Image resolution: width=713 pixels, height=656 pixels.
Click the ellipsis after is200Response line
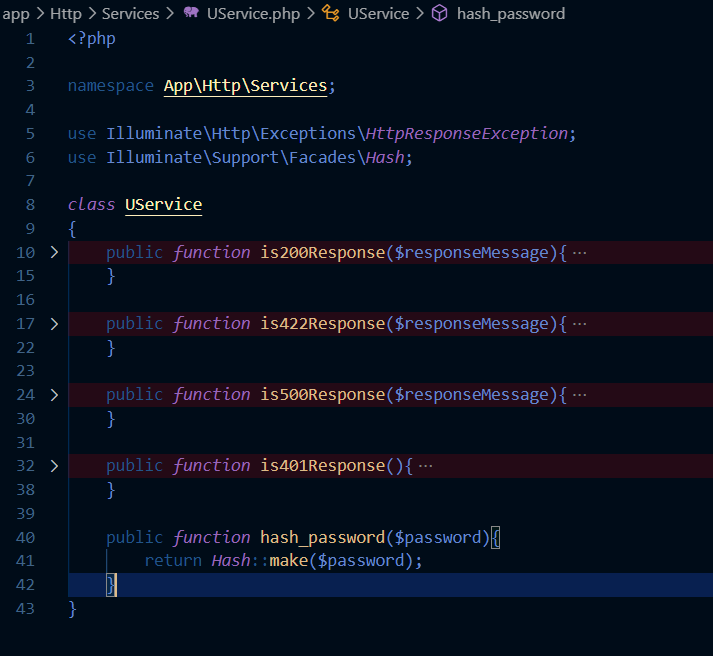coord(579,253)
